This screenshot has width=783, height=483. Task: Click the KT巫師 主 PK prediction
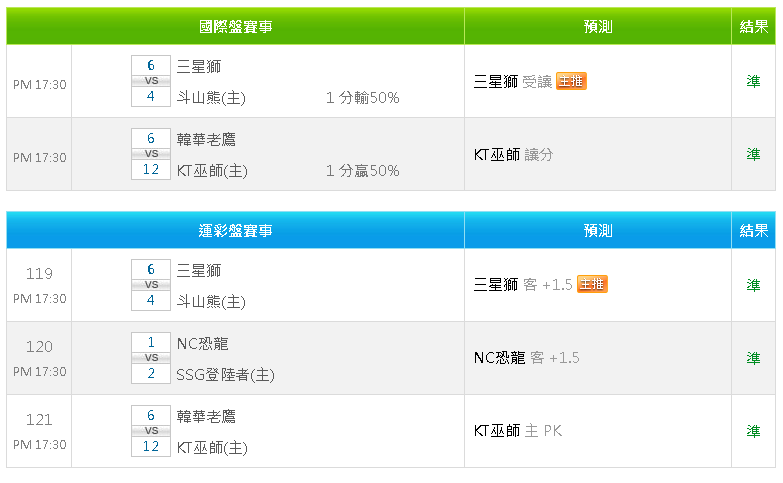coord(518,430)
